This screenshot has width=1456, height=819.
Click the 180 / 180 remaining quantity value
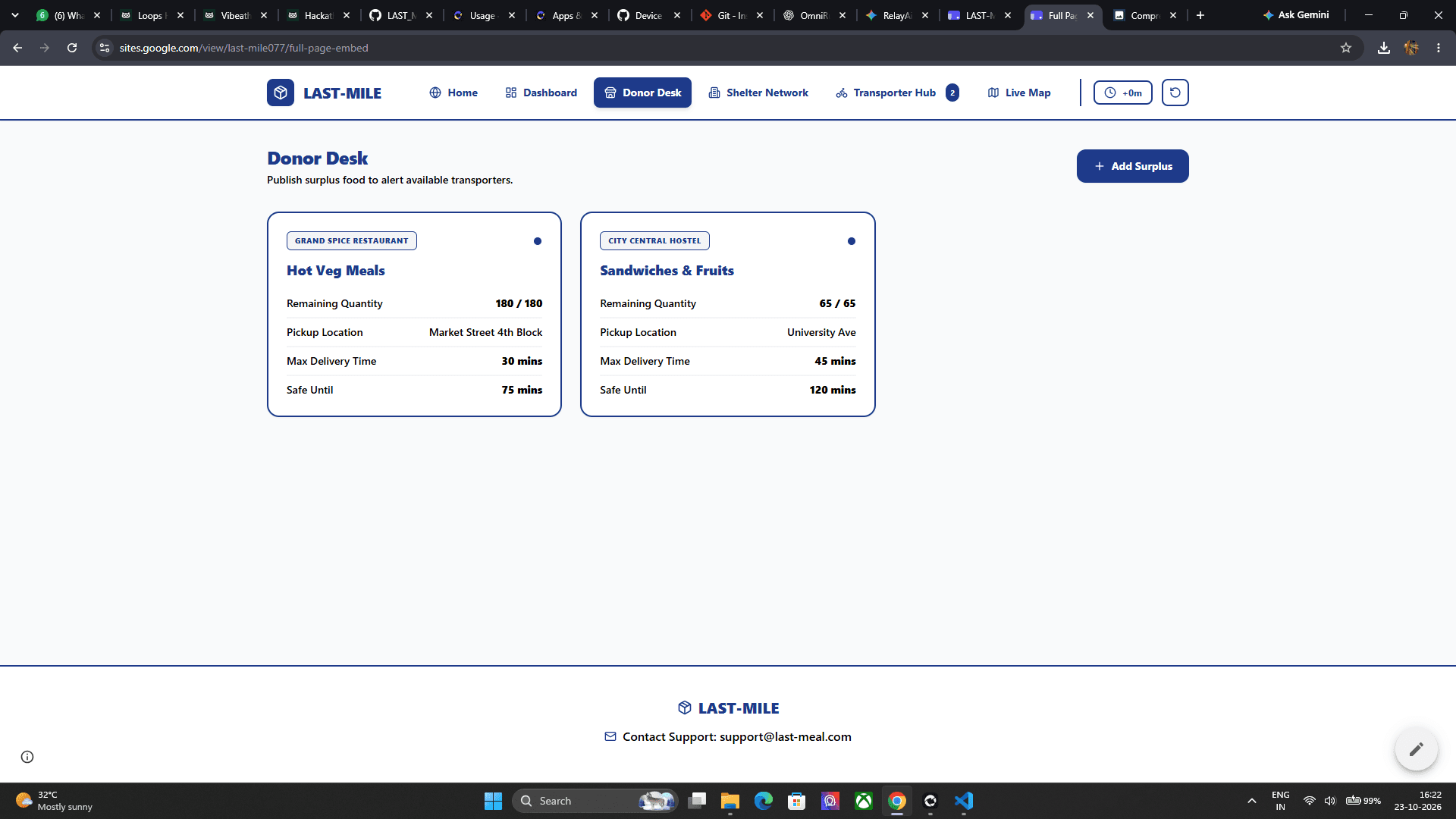tap(519, 303)
